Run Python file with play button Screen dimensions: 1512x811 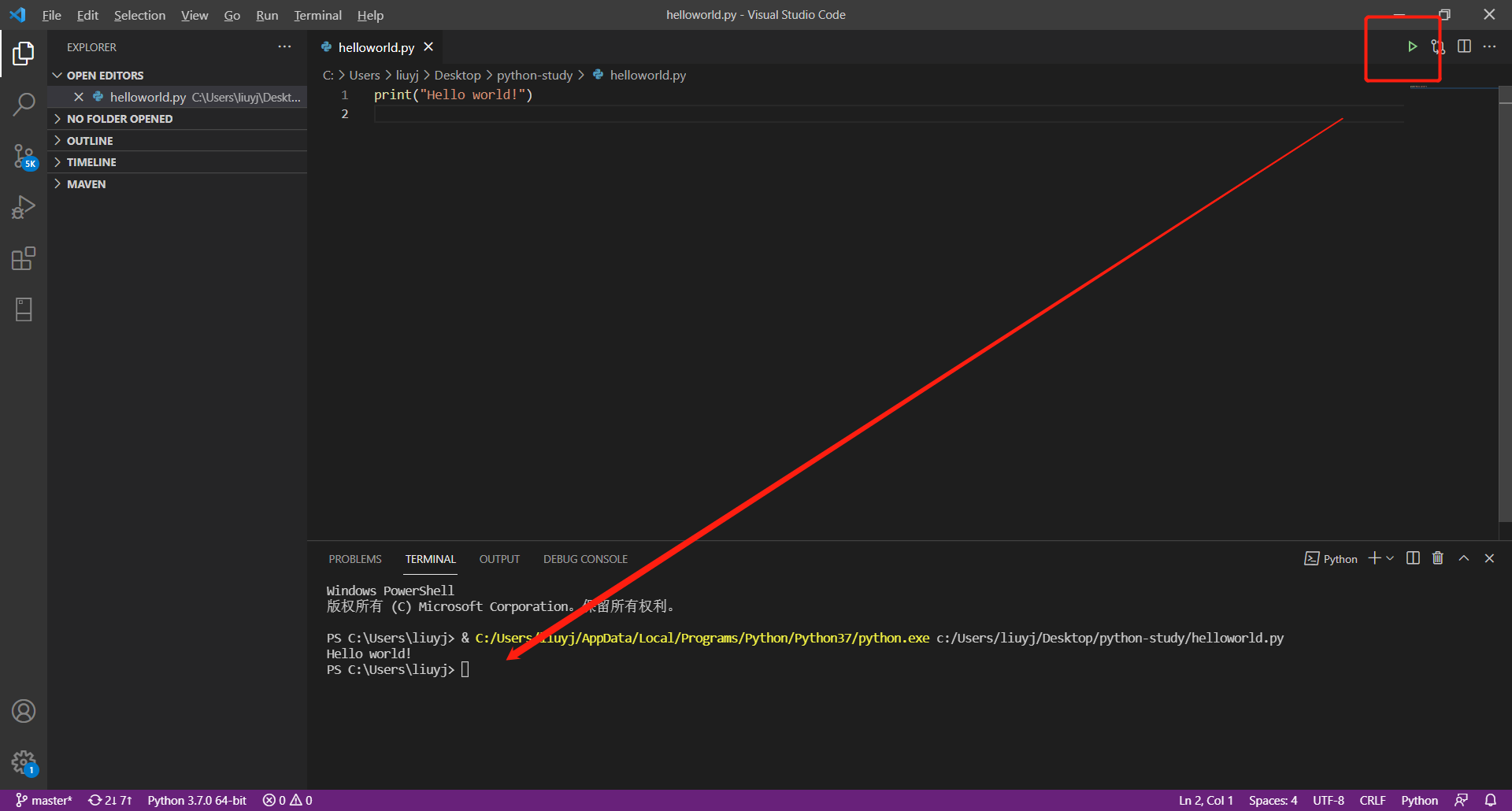pos(1412,46)
